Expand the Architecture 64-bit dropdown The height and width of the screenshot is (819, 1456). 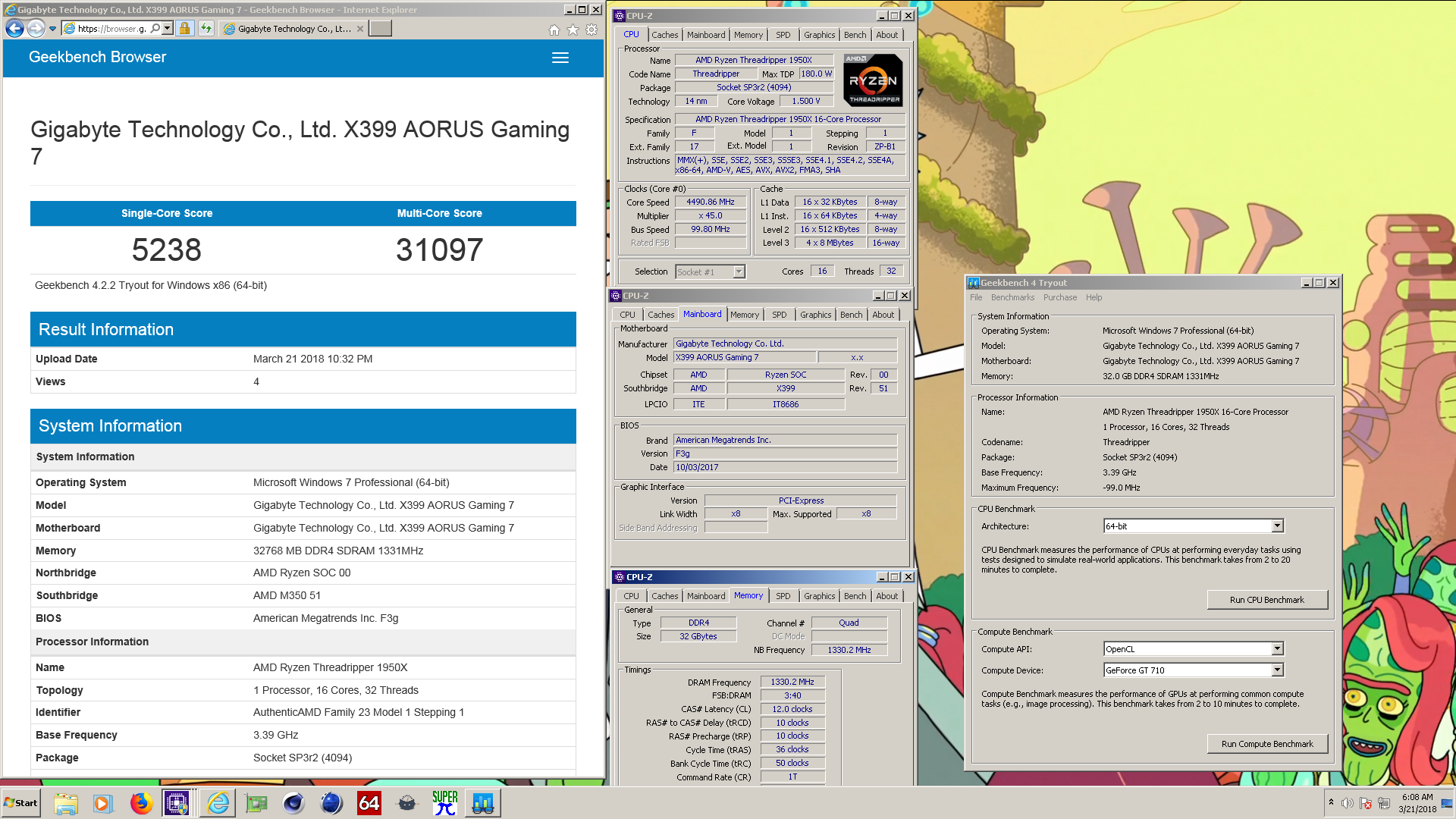coord(1277,526)
